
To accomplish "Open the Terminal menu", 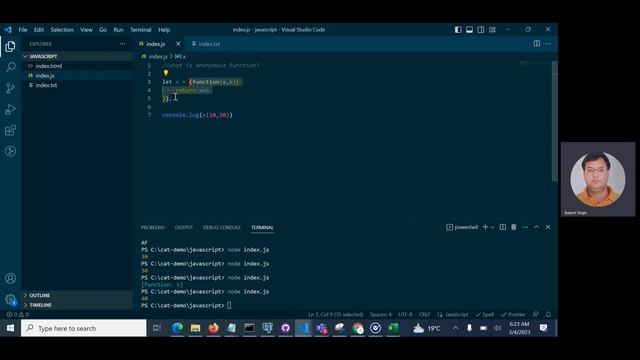I will [141, 30].
